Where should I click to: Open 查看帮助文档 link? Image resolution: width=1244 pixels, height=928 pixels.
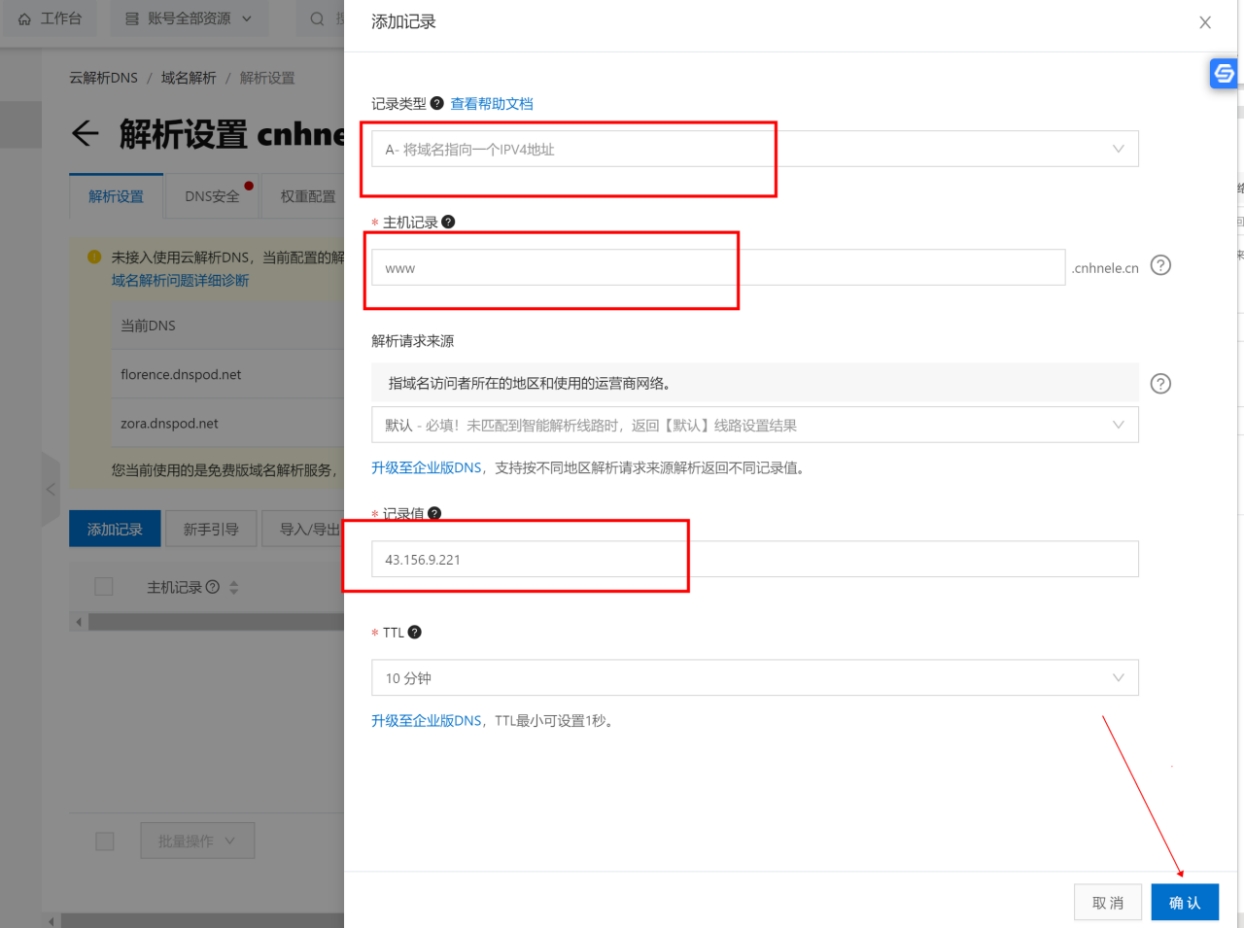pyautogui.click(x=492, y=103)
